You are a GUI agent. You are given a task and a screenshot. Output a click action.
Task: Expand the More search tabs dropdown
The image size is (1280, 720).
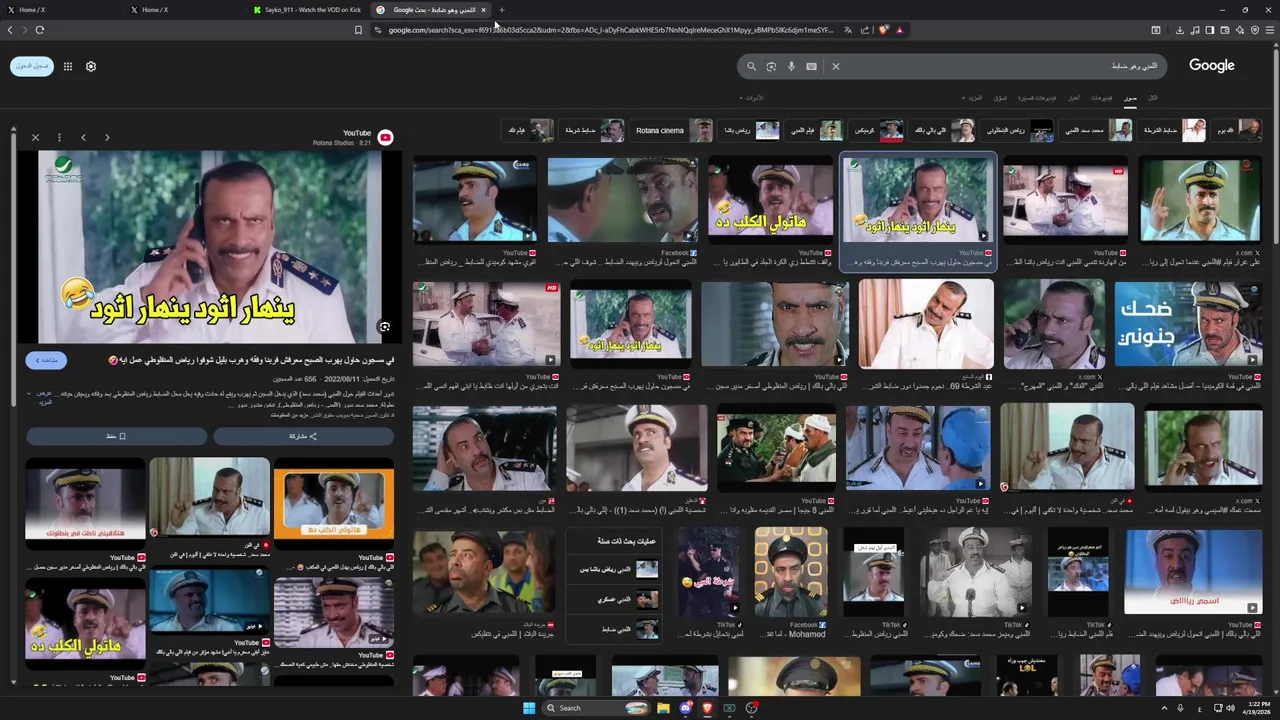pos(973,98)
